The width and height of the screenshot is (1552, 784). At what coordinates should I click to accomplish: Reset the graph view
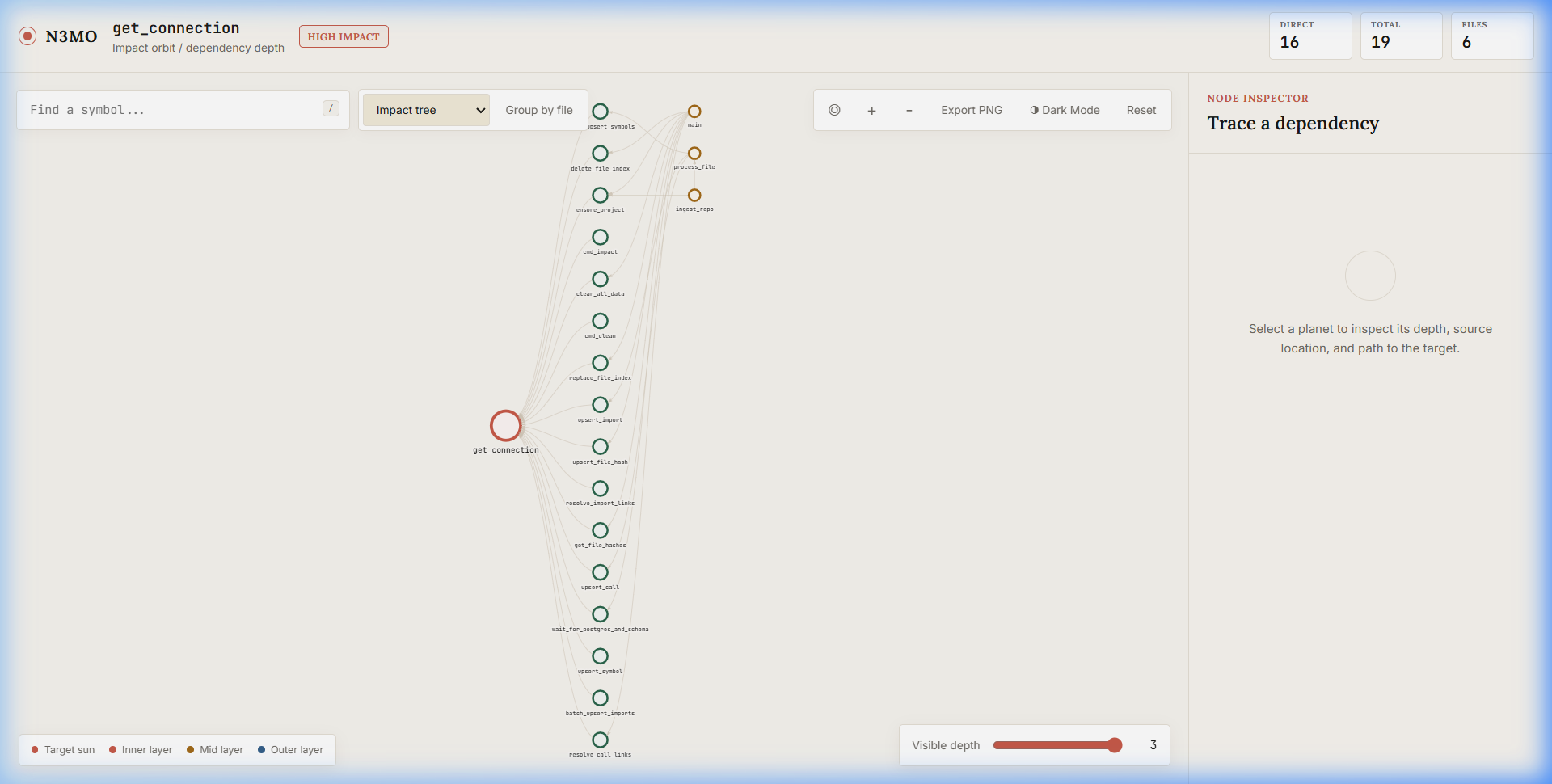click(x=1141, y=110)
